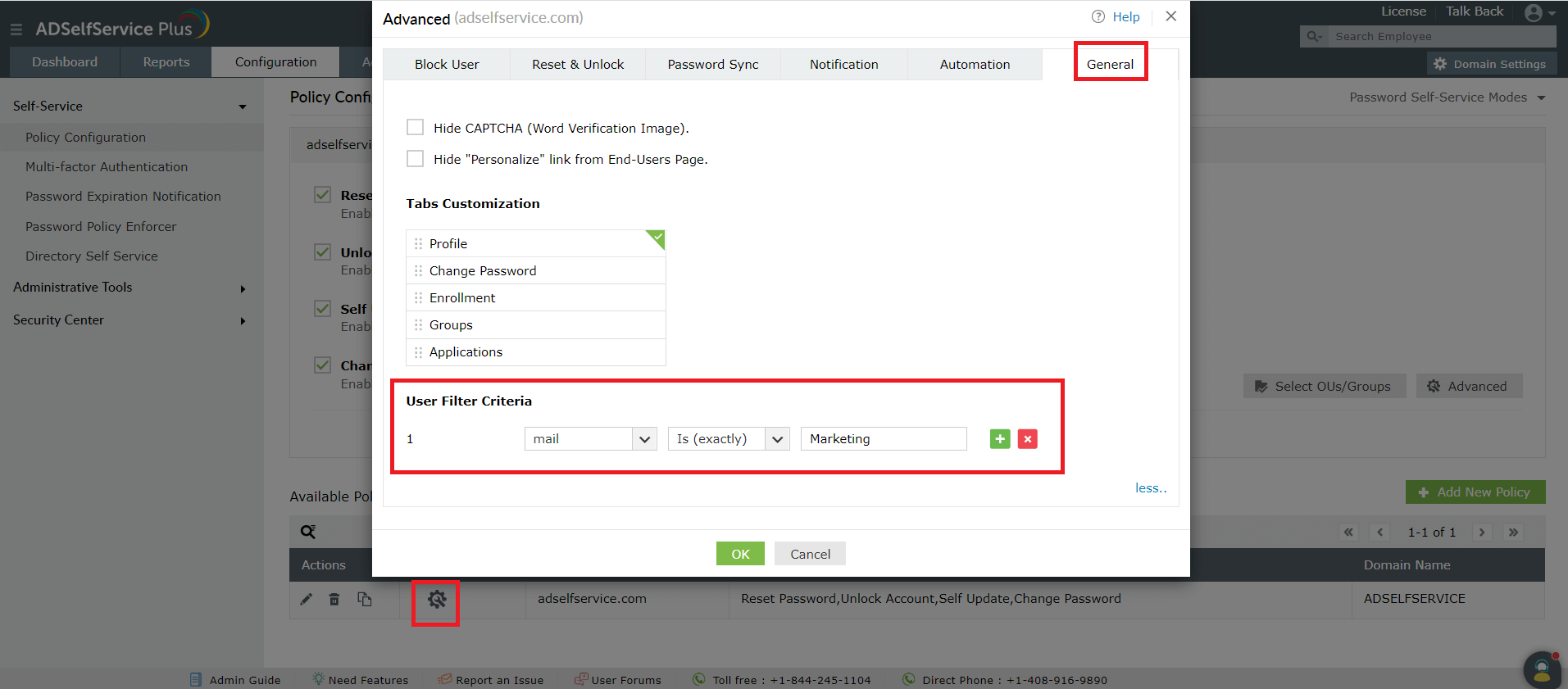
Task: Open the chat assistant icon
Action: [1542, 670]
